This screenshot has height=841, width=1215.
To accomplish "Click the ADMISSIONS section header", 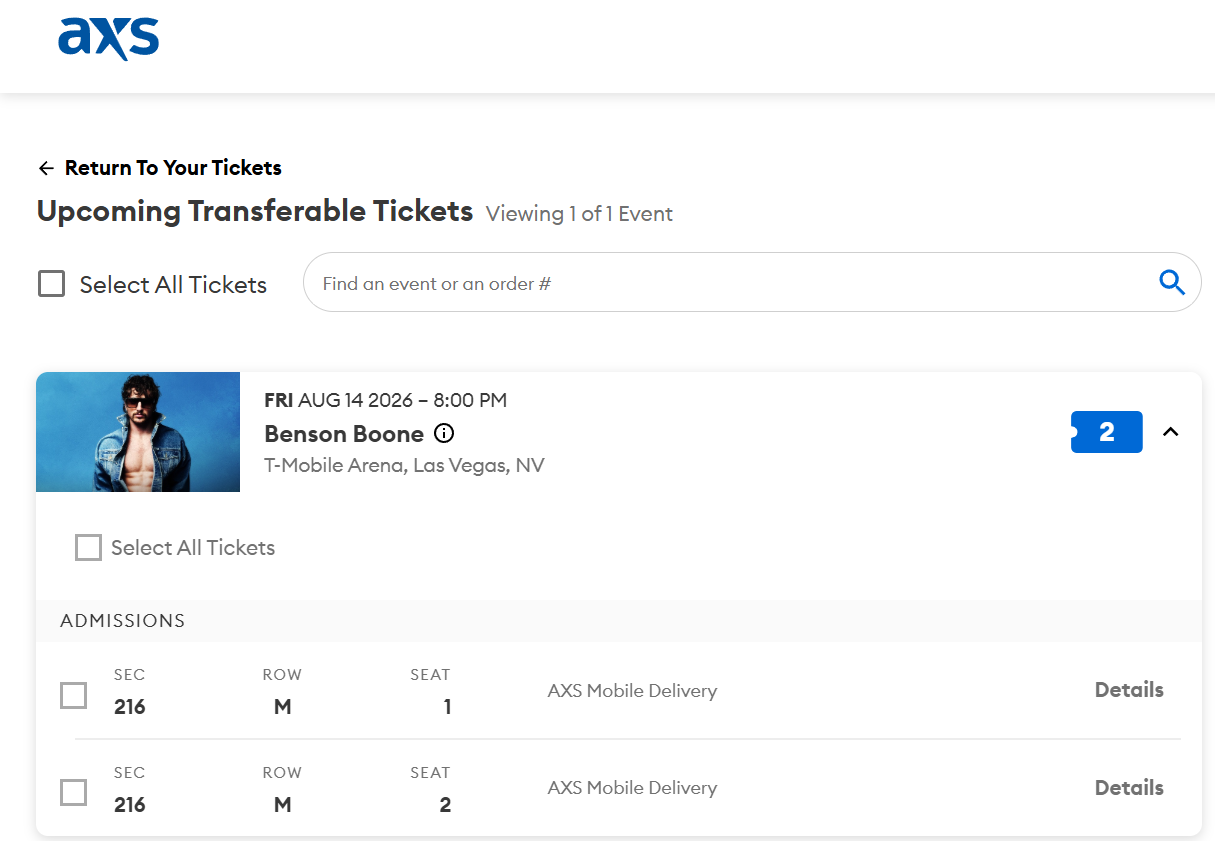I will pos(123,621).
